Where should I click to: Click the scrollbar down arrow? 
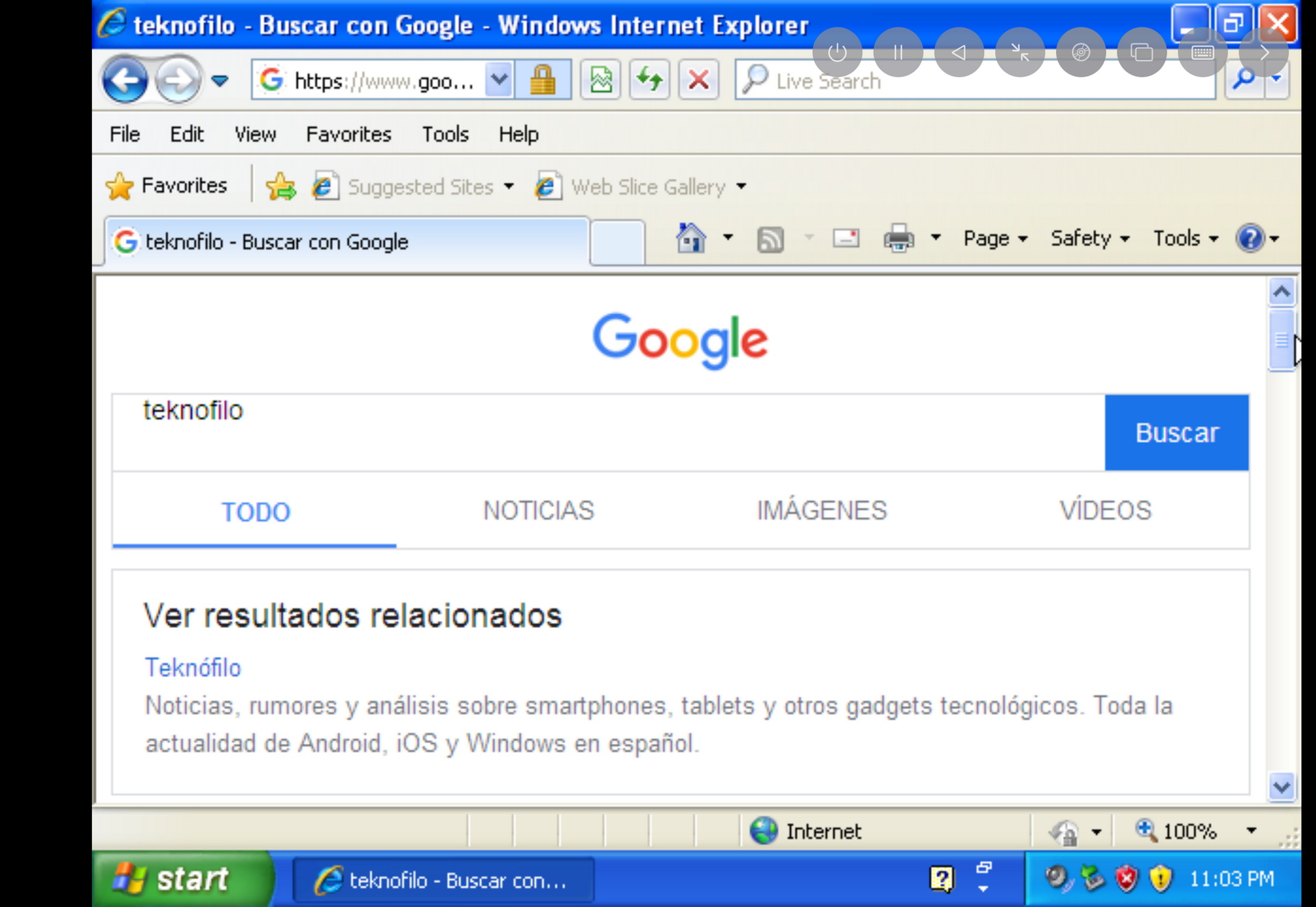tap(1281, 786)
